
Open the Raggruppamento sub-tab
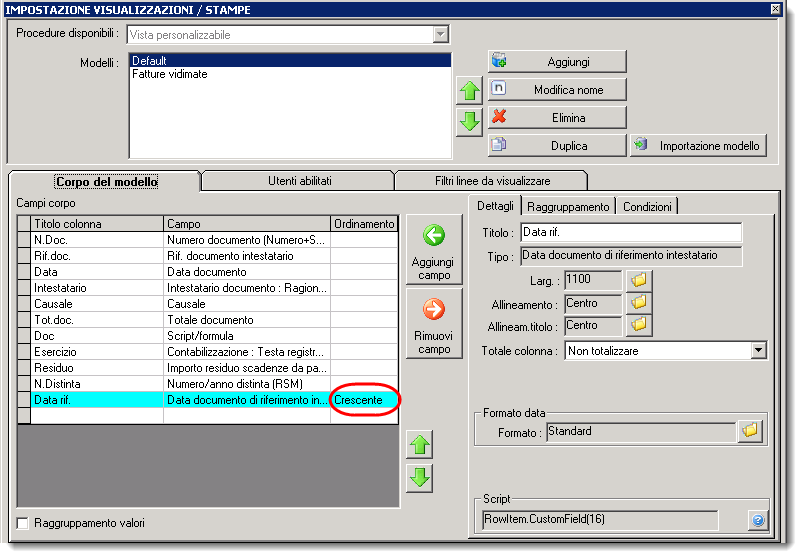568,207
